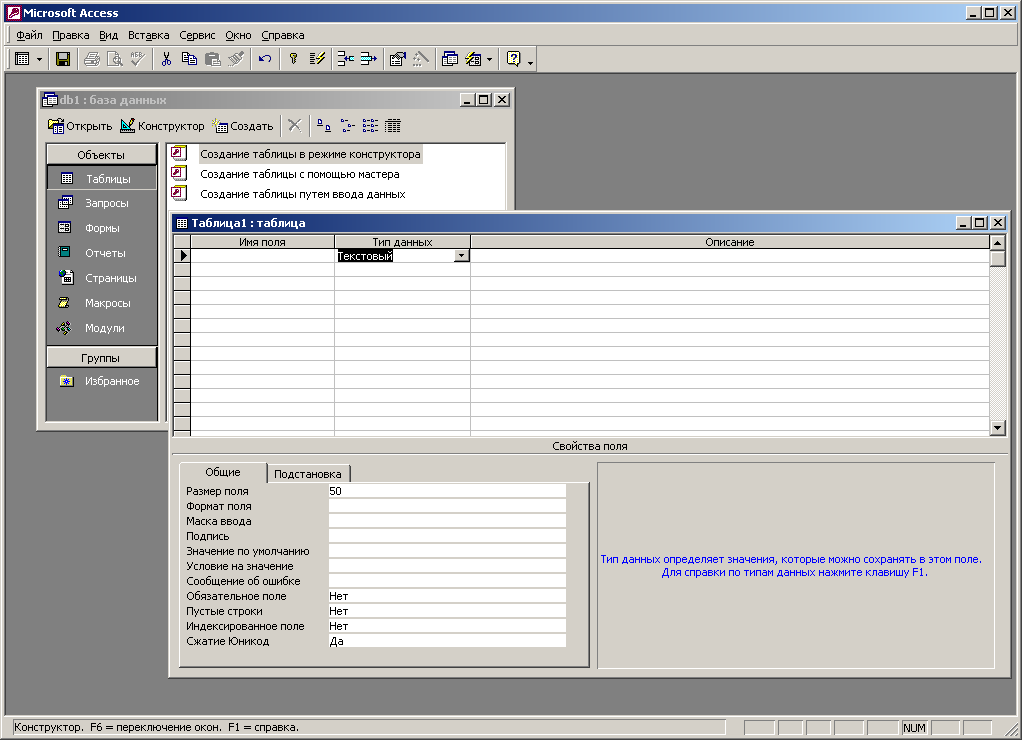The image size is (1022, 740).
Task: Select 'Создание таблицы в режиме конструктора'
Action: [310, 154]
